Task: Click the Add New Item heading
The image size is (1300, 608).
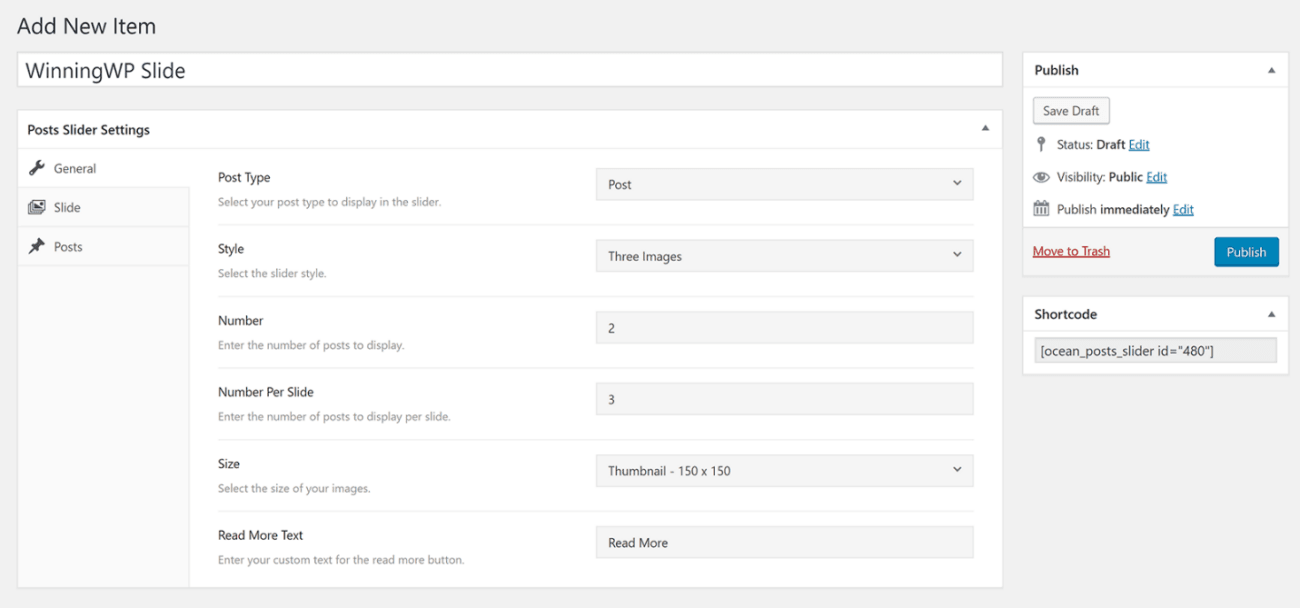Action: 87,26
